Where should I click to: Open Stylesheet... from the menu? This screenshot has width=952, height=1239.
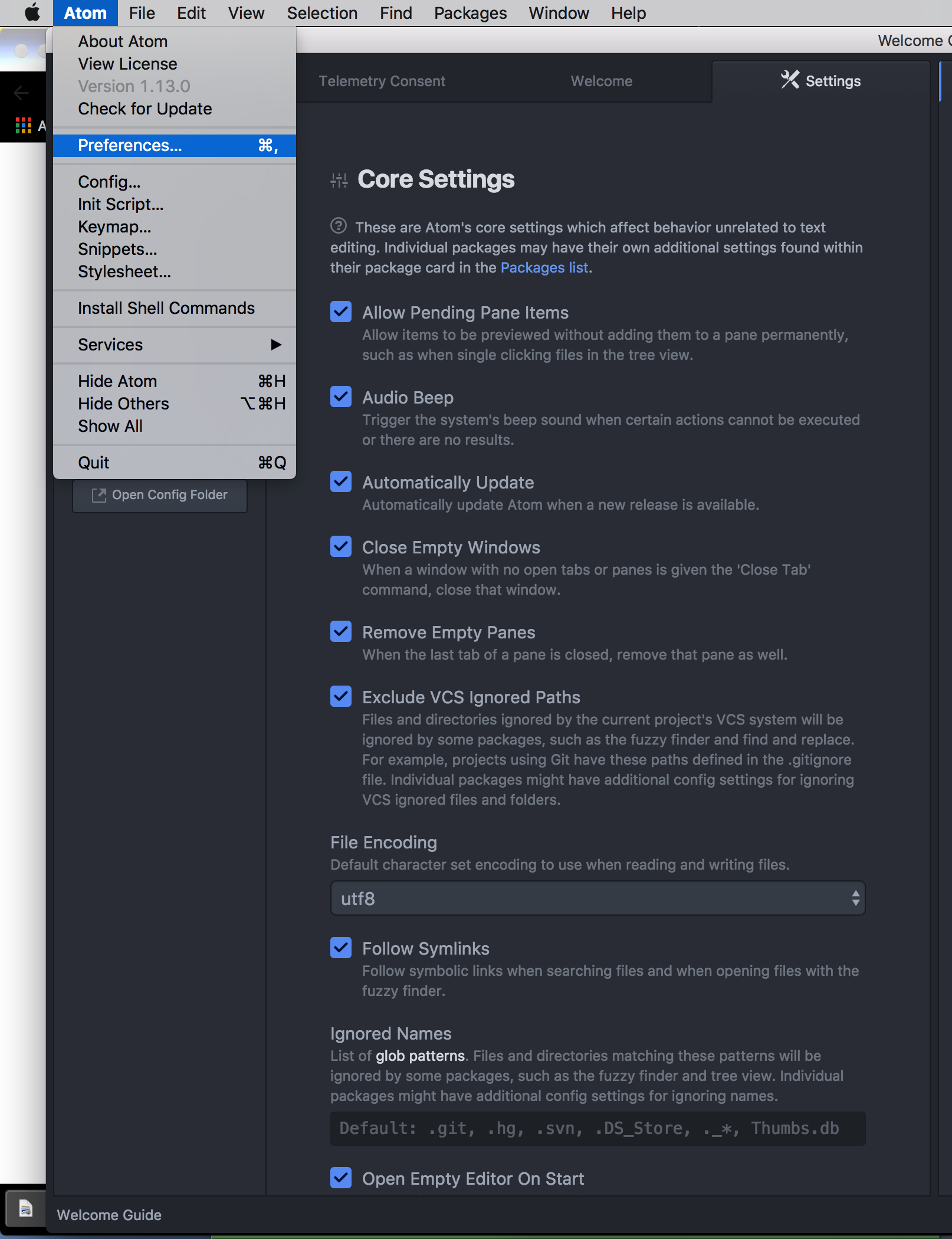click(x=175, y=271)
